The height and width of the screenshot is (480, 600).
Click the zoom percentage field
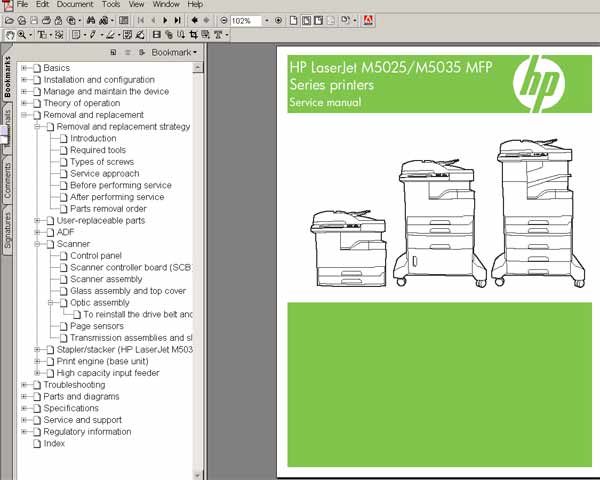click(246, 21)
